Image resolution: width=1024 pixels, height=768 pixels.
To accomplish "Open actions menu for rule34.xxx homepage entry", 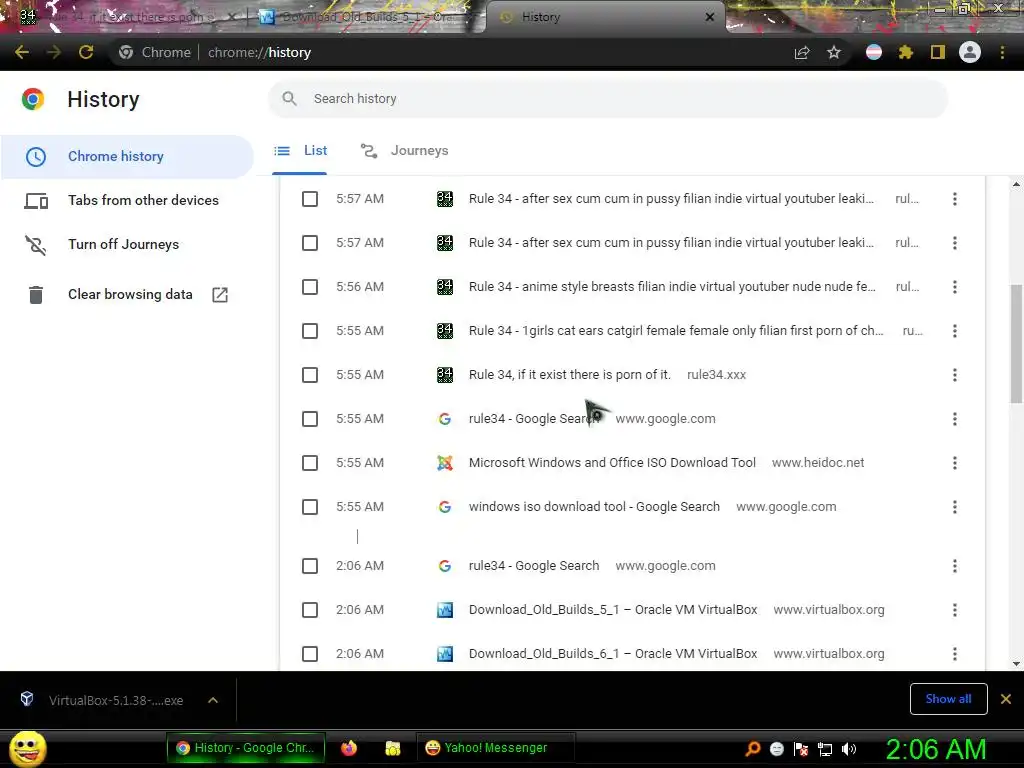I will (x=955, y=375).
